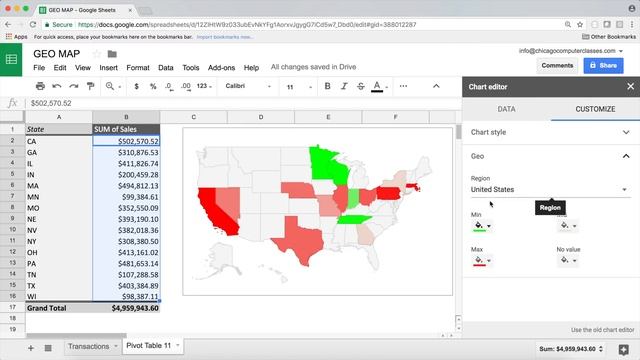
Task: Open the Sum status dropdown
Action: (571, 349)
